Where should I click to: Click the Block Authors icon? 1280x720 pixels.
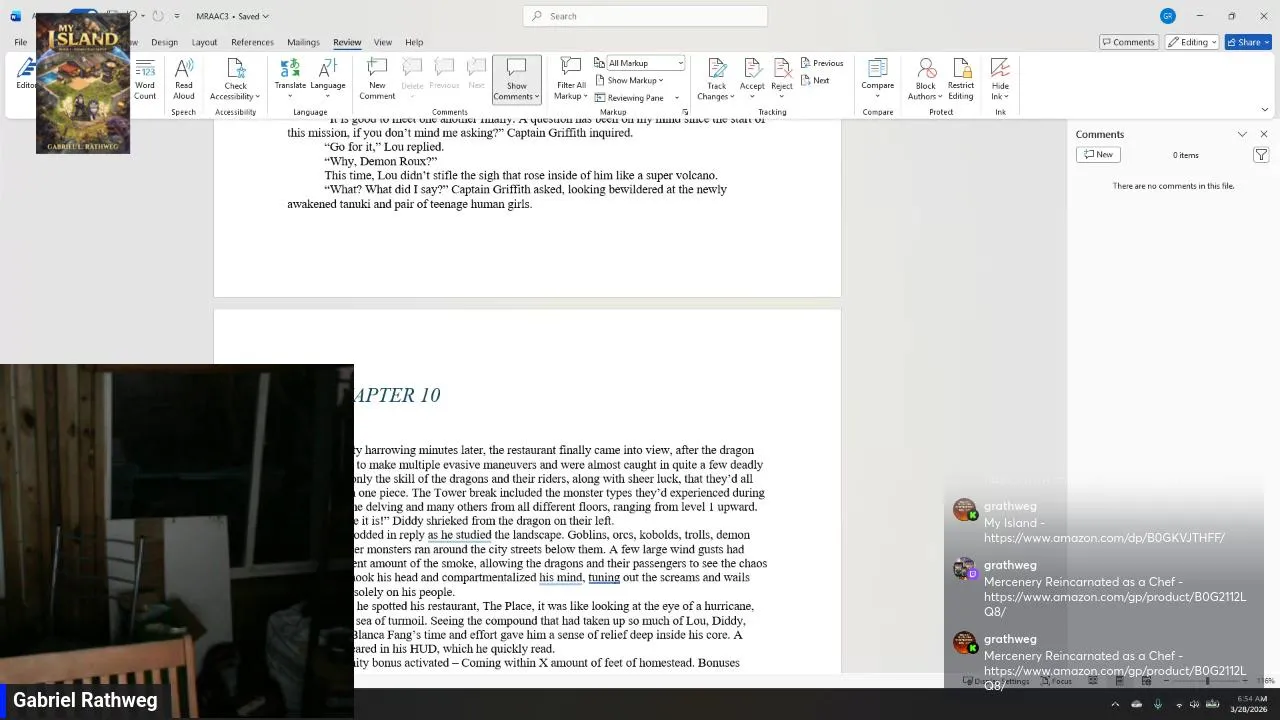(x=926, y=70)
